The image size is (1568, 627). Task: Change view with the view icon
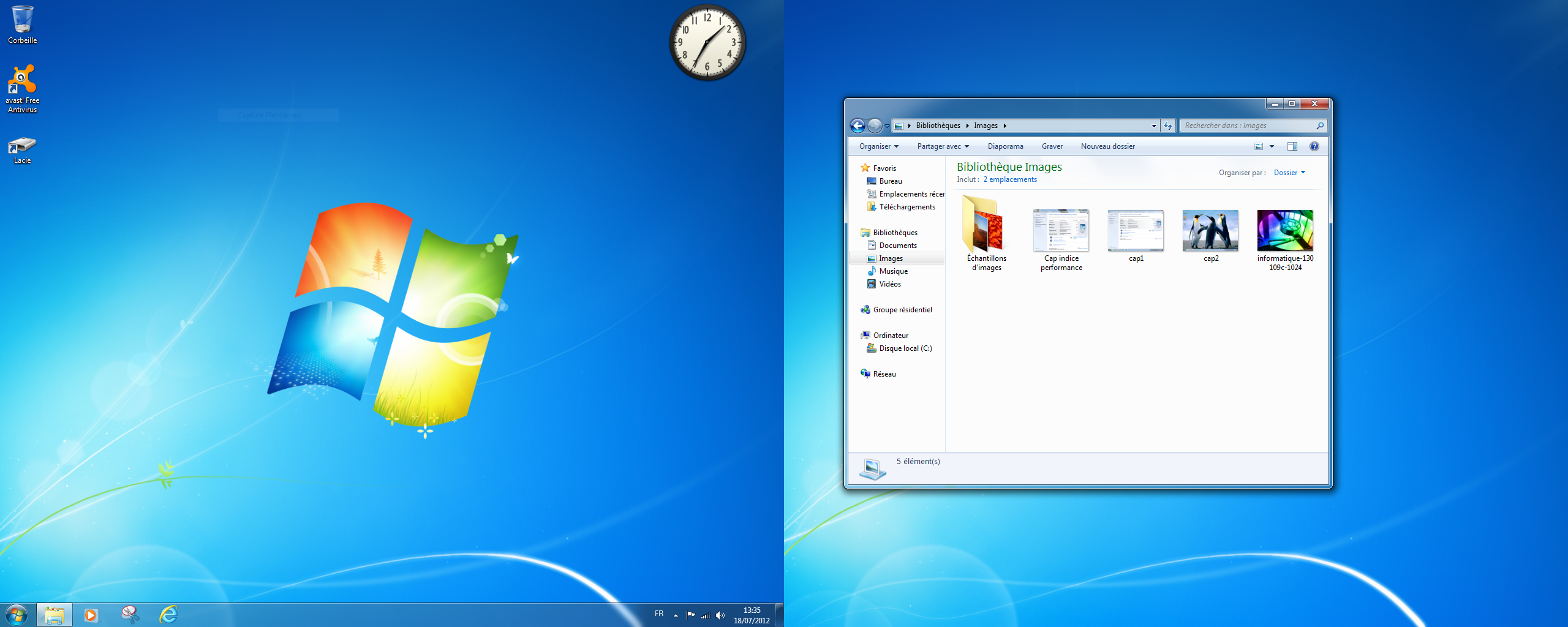pyautogui.click(x=1259, y=146)
